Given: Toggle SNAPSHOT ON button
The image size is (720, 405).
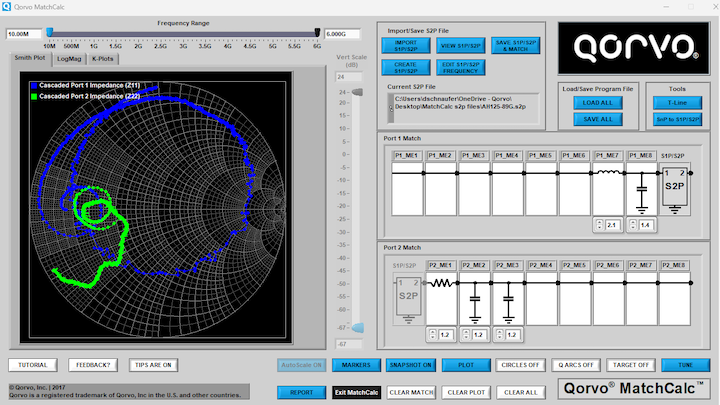Looking at the screenshot, I should (x=411, y=365).
